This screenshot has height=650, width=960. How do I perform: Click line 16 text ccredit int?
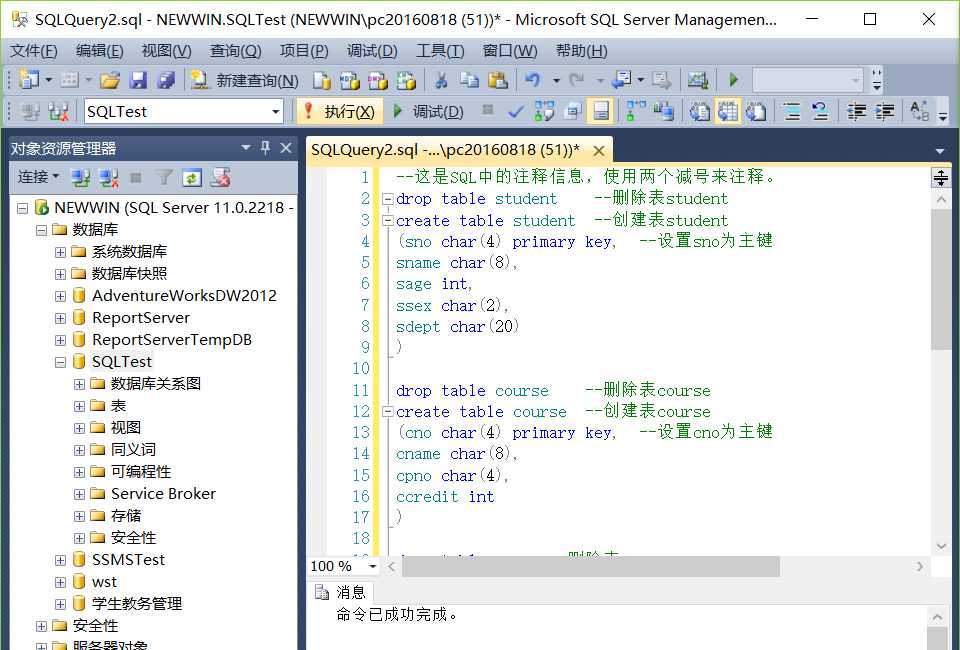[445, 497]
